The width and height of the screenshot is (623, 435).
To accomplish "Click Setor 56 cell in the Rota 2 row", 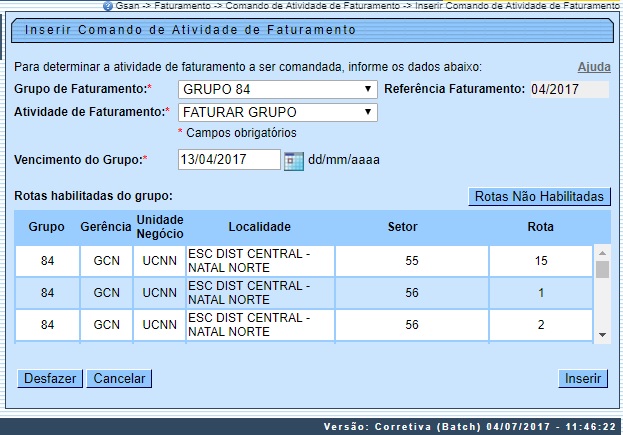I will coord(412,325).
